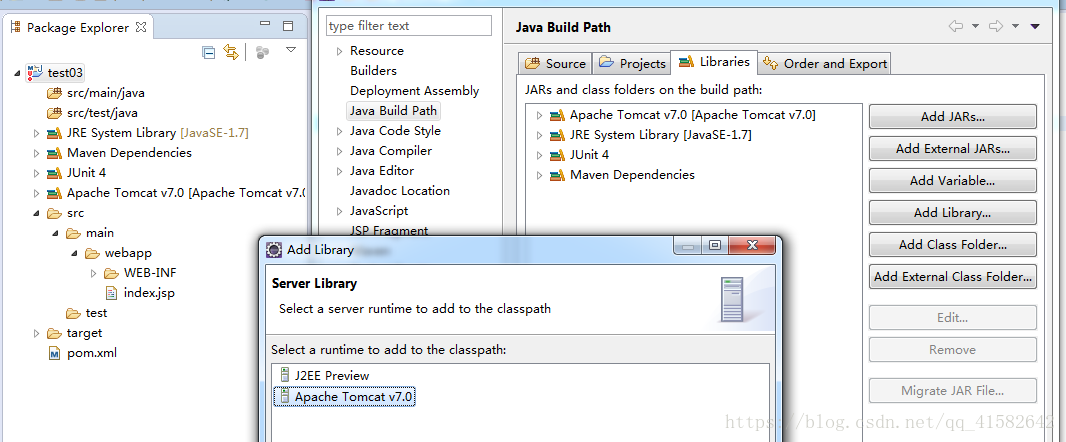1066x442 pixels.
Task: Open Package Explorer view menu triangle
Action: (291, 50)
